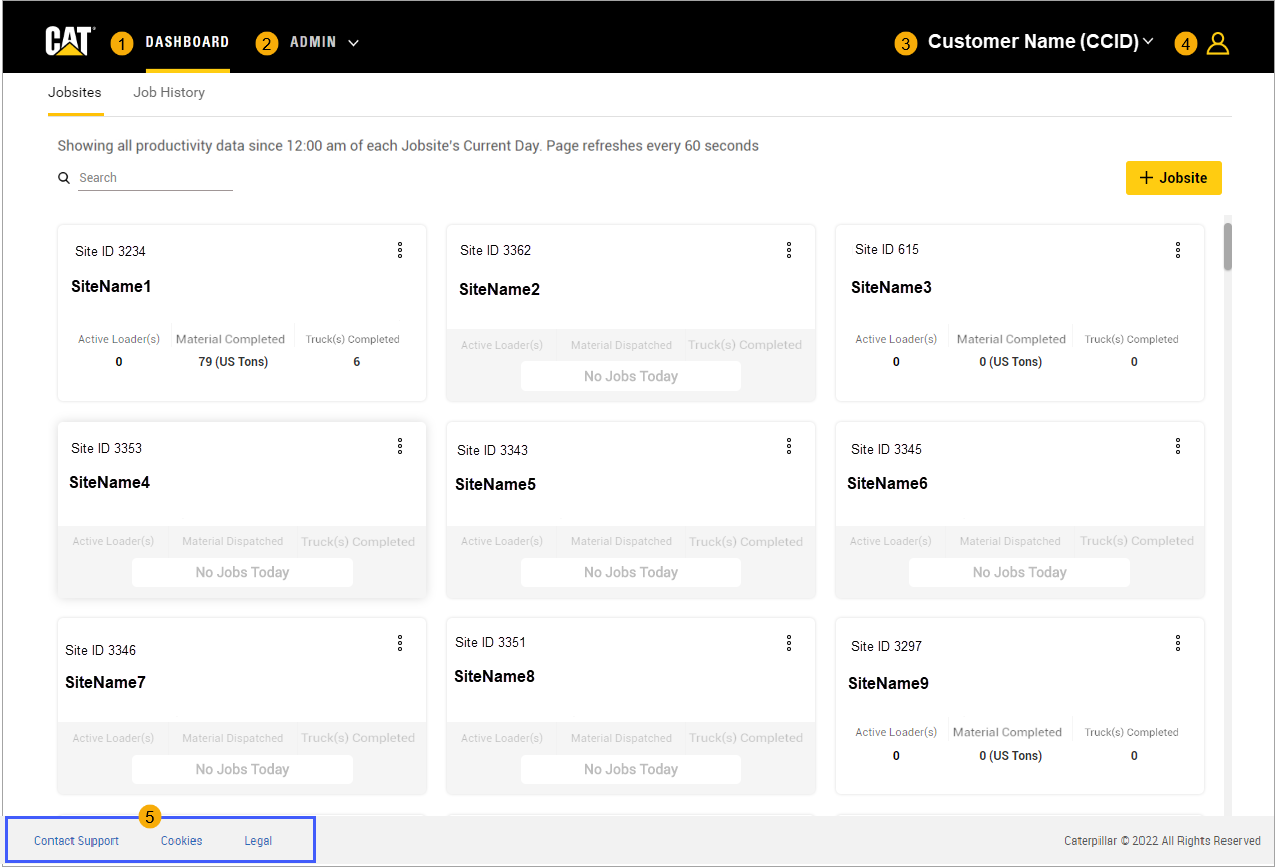1275x867 pixels.
Task: Click into the Search input field
Action: click(x=155, y=178)
